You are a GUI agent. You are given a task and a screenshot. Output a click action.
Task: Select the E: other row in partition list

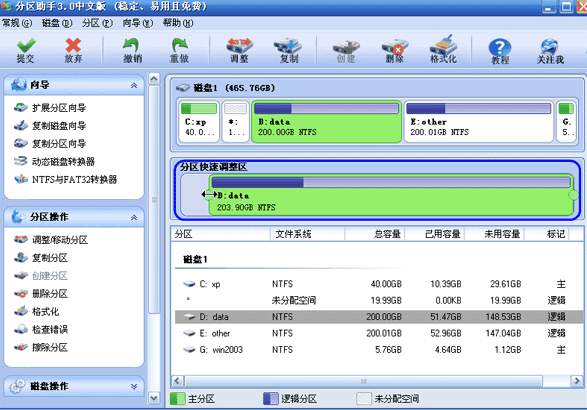pos(379,333)
